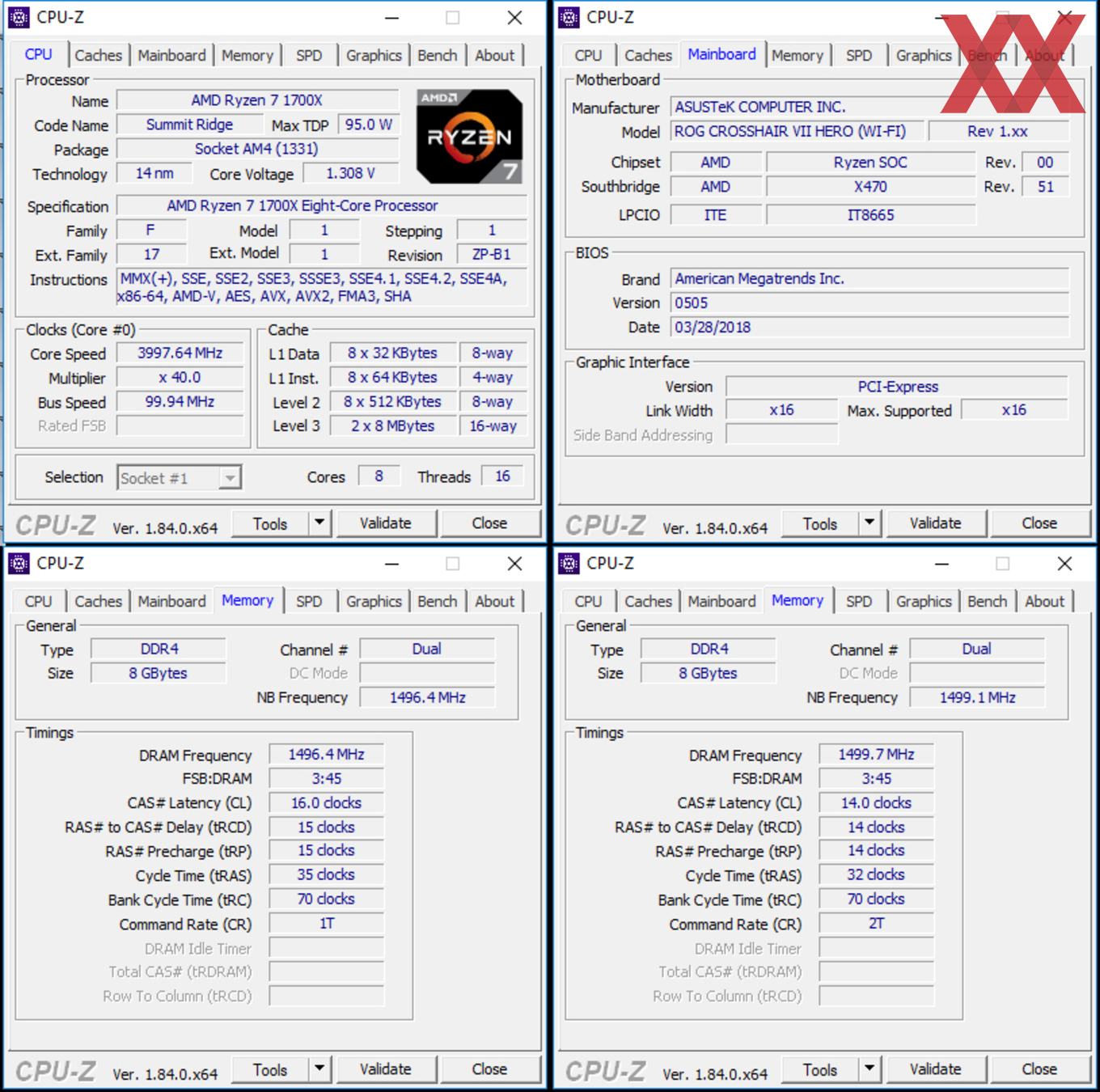Click DRAM Frequency value 1496.4 MHz

click(x=326, y=755)
